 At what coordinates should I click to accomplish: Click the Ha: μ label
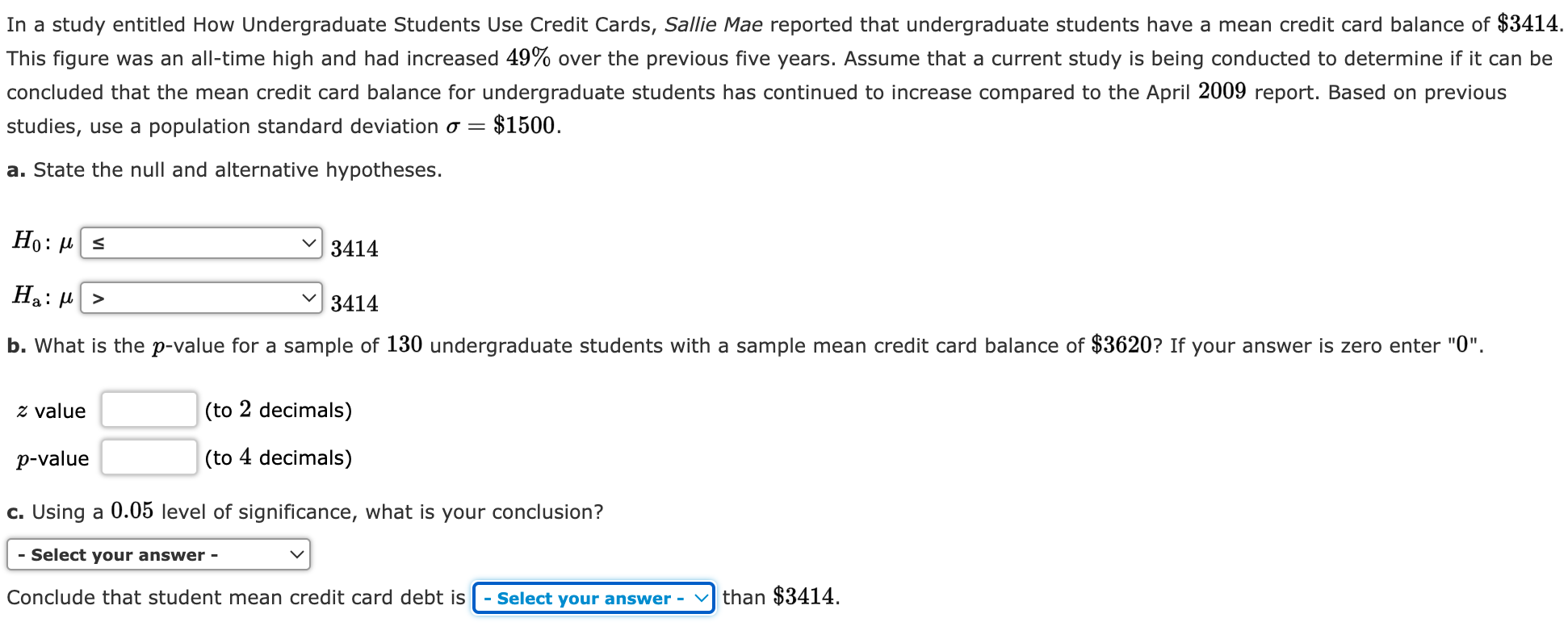point(40,295)
